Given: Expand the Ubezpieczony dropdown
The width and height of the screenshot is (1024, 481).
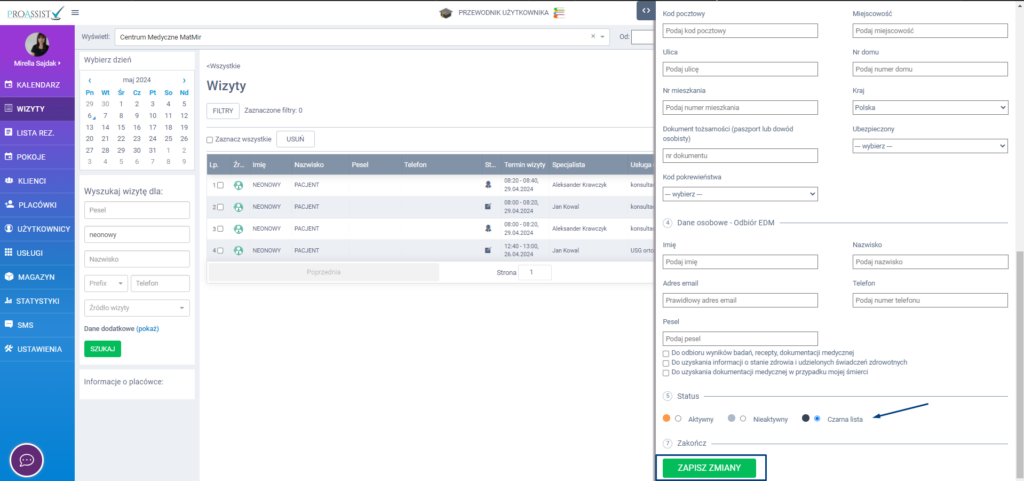Looking at the screenshot, I should [930, 145].
